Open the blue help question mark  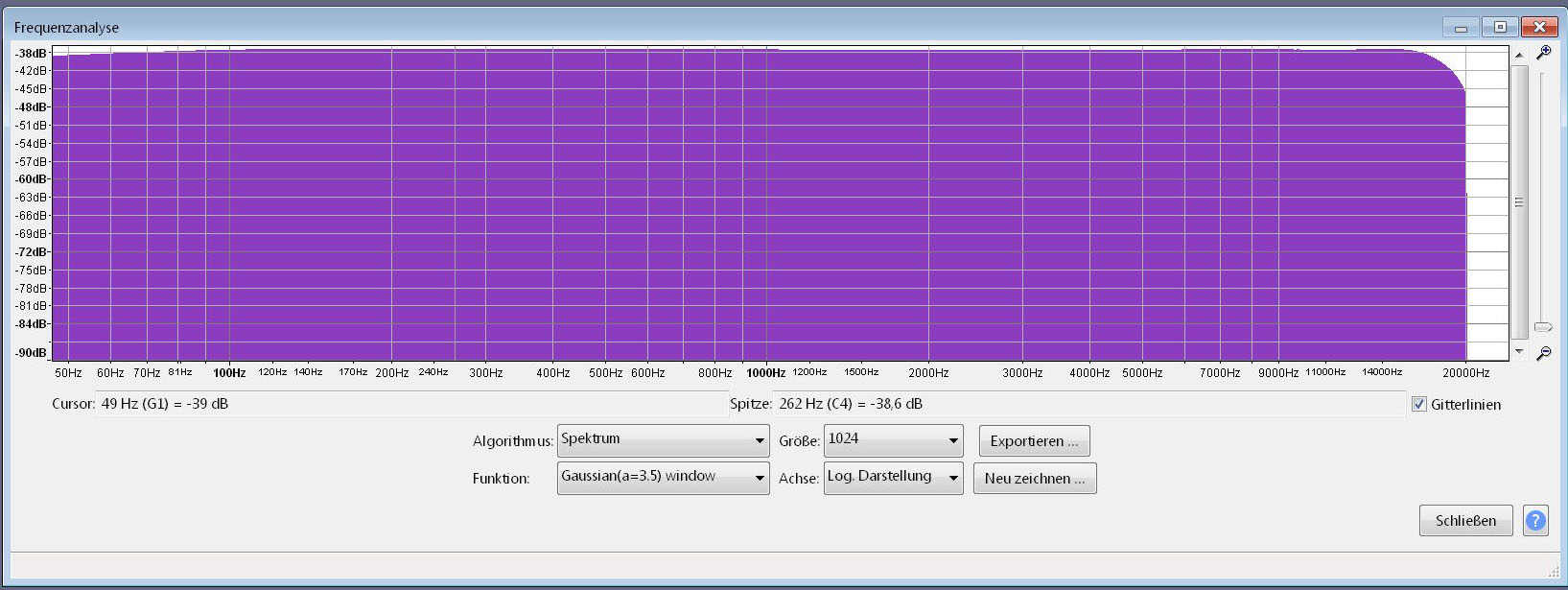pyautogui.click(x=1535, y=521)
